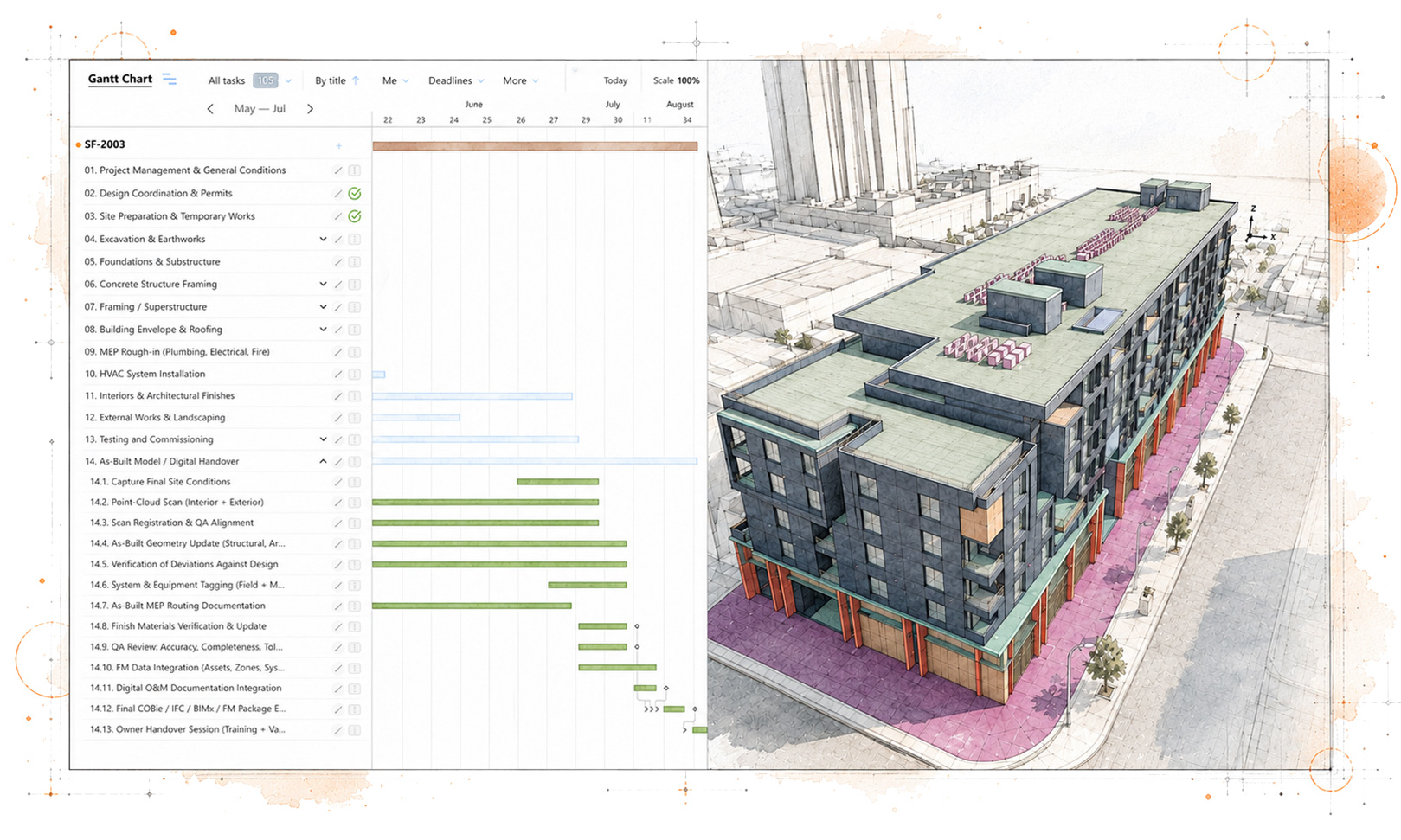Toggle sort direction arrow next to By title
The height and width of the screenshot is (840, 1401).
pyautogui.click(x=355, y=80)
